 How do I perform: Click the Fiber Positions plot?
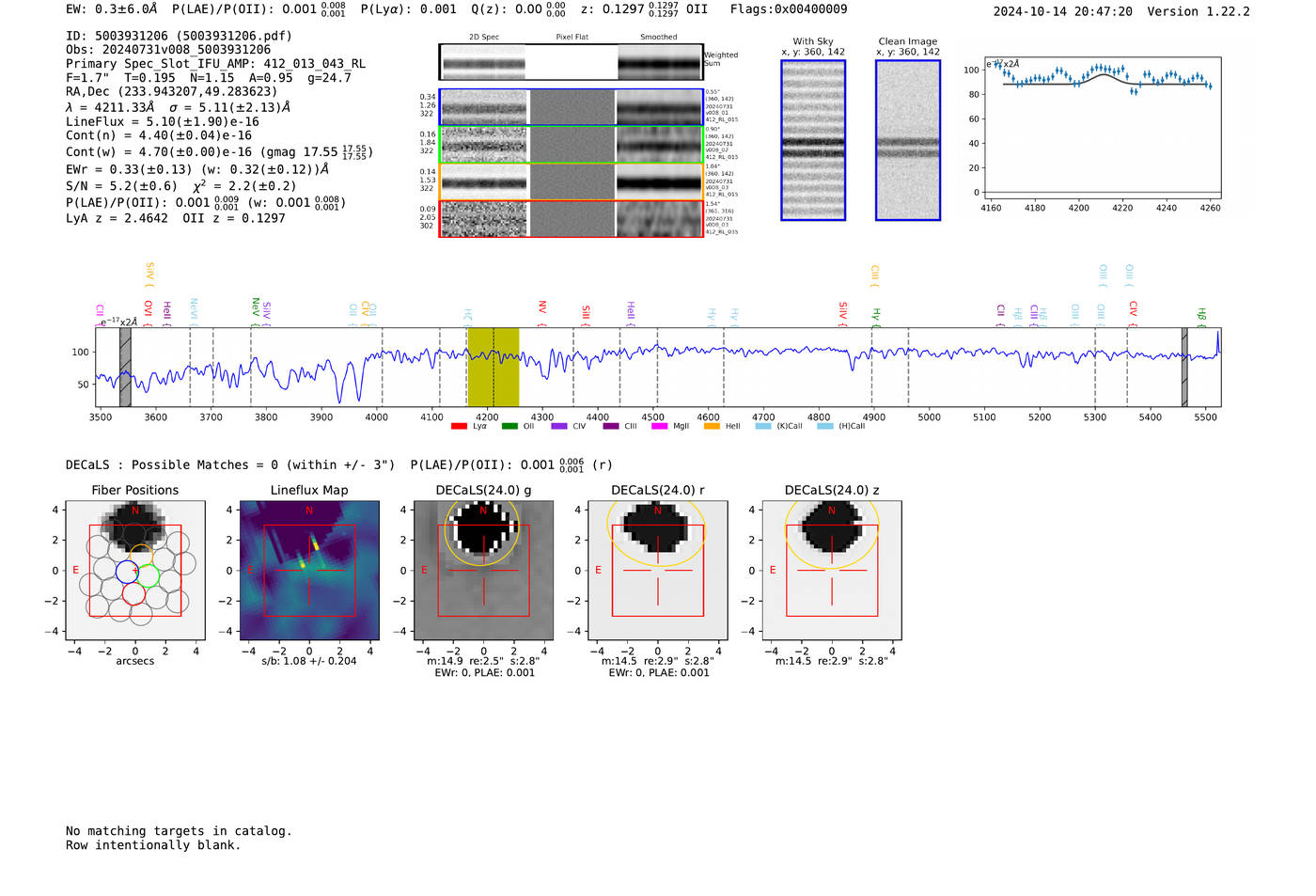pyautogui.click(x=135, y=570)
